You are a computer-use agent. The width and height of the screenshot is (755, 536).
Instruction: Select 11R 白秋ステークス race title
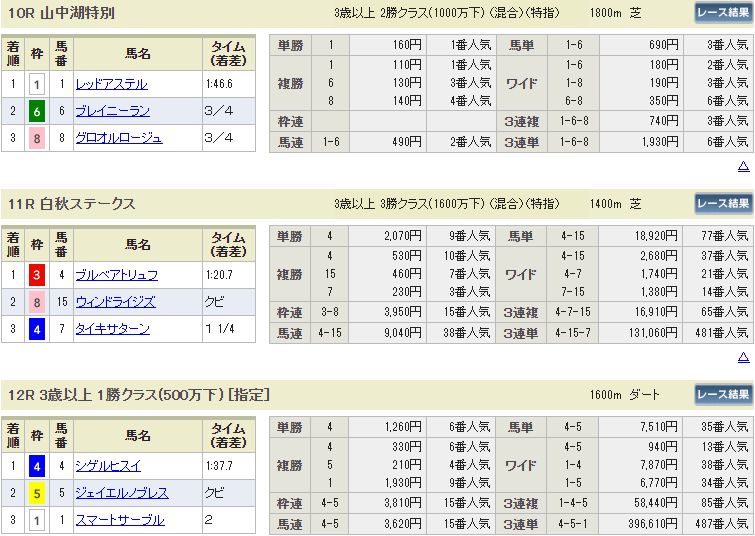pyautogui.click(x=72, y=204)
